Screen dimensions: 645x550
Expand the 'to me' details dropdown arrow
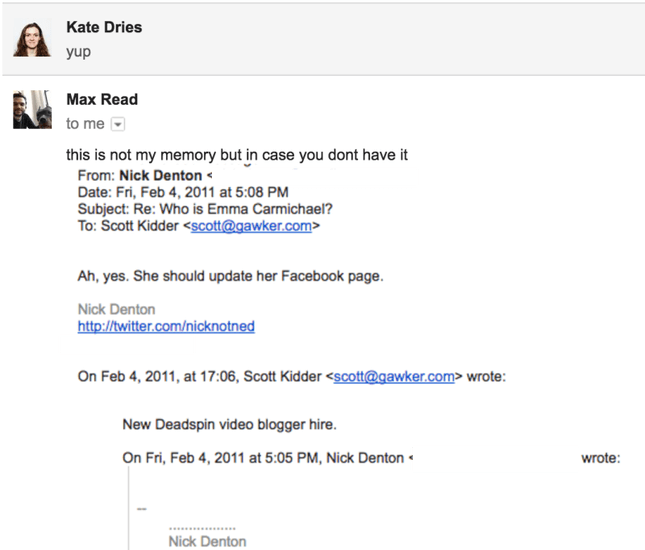118,124
